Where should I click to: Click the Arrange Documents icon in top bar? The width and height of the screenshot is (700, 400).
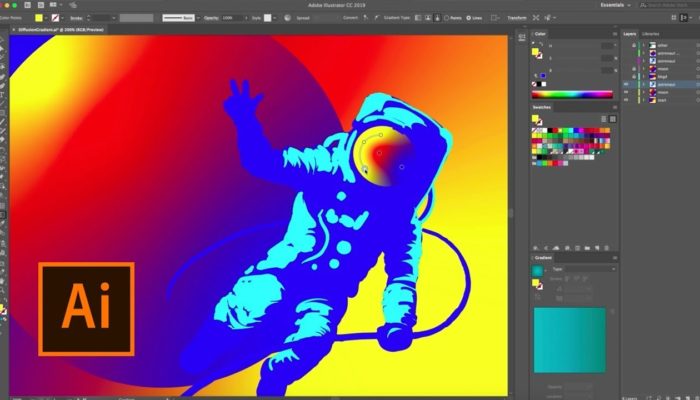tap(54, 5)
